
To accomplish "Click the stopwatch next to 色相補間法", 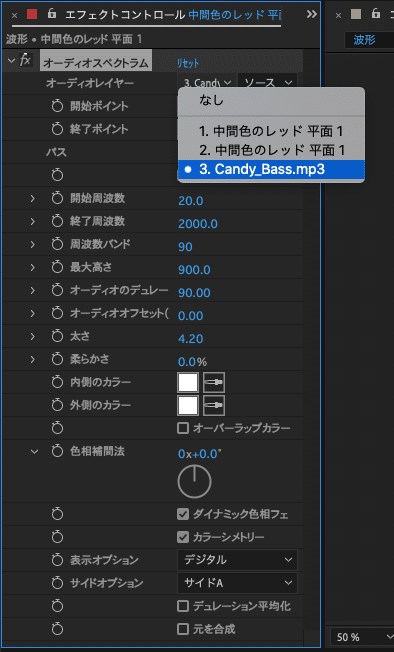I will click(x=57, y=451).
